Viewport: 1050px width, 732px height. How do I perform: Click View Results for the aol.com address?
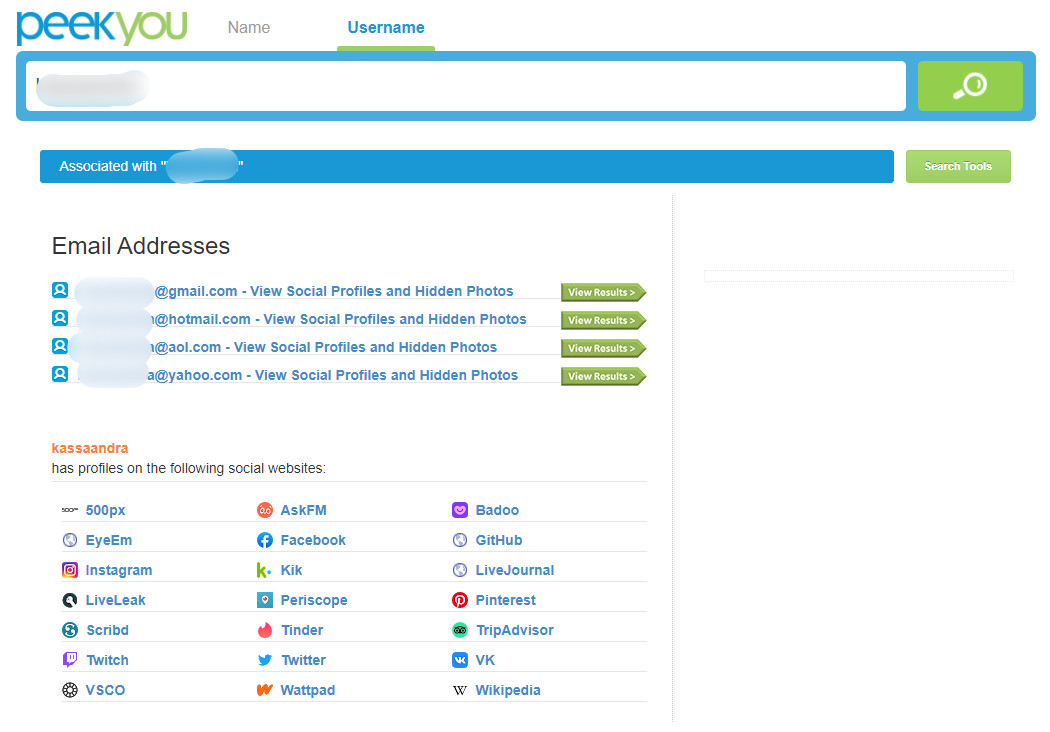pos(603,348)
